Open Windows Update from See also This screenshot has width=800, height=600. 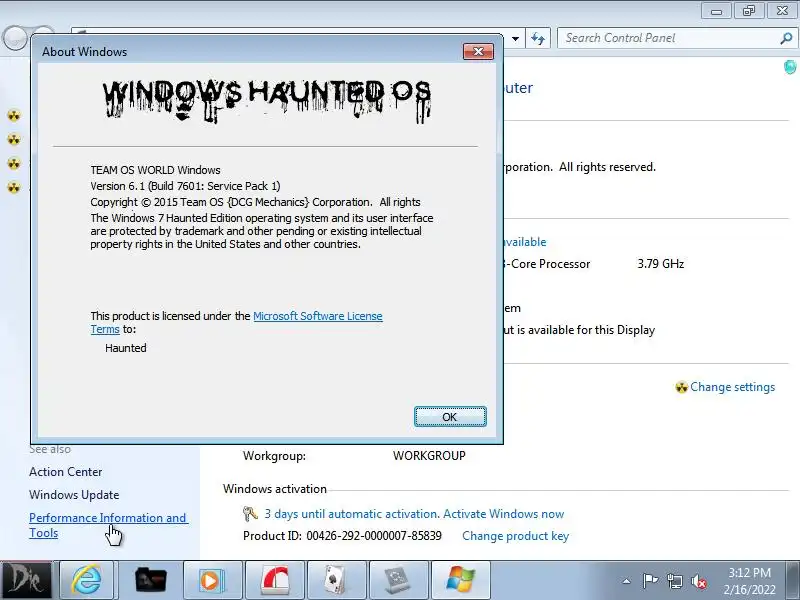(x=74, y=495)
